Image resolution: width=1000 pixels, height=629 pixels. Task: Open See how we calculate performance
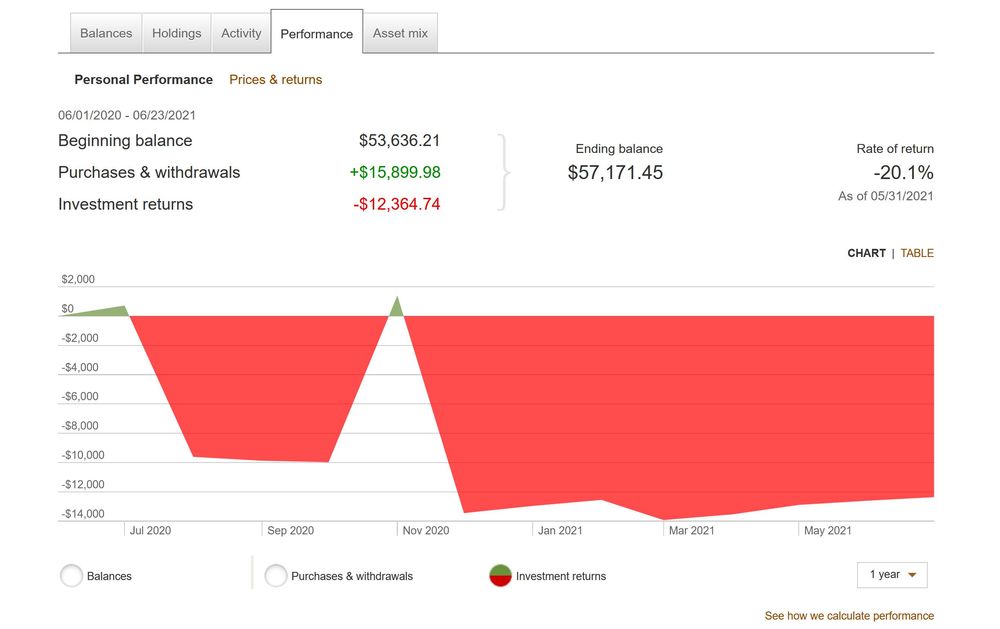(x=849, y=616)
